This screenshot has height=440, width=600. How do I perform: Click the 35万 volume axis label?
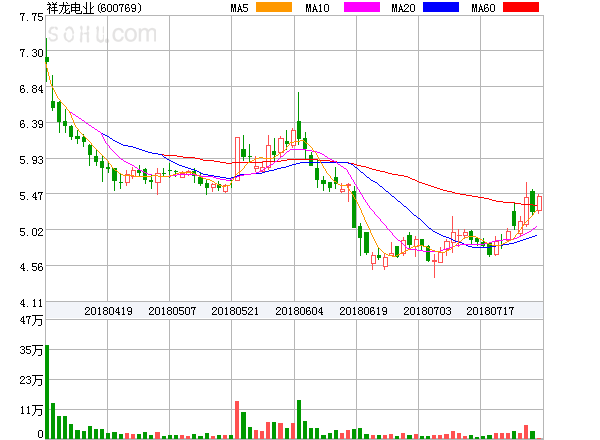31,350
